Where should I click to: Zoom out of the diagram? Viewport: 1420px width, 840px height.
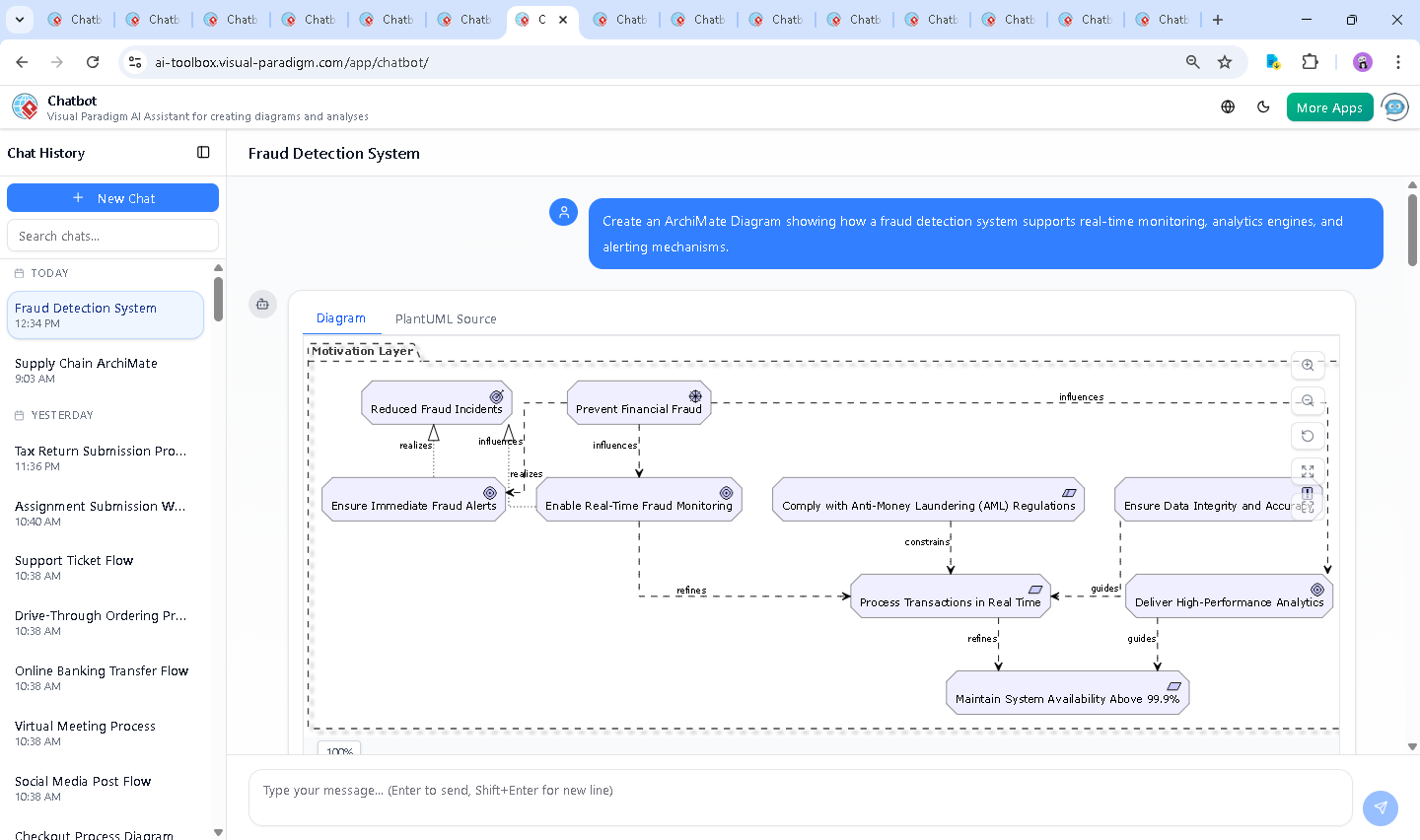point(1308,400)
